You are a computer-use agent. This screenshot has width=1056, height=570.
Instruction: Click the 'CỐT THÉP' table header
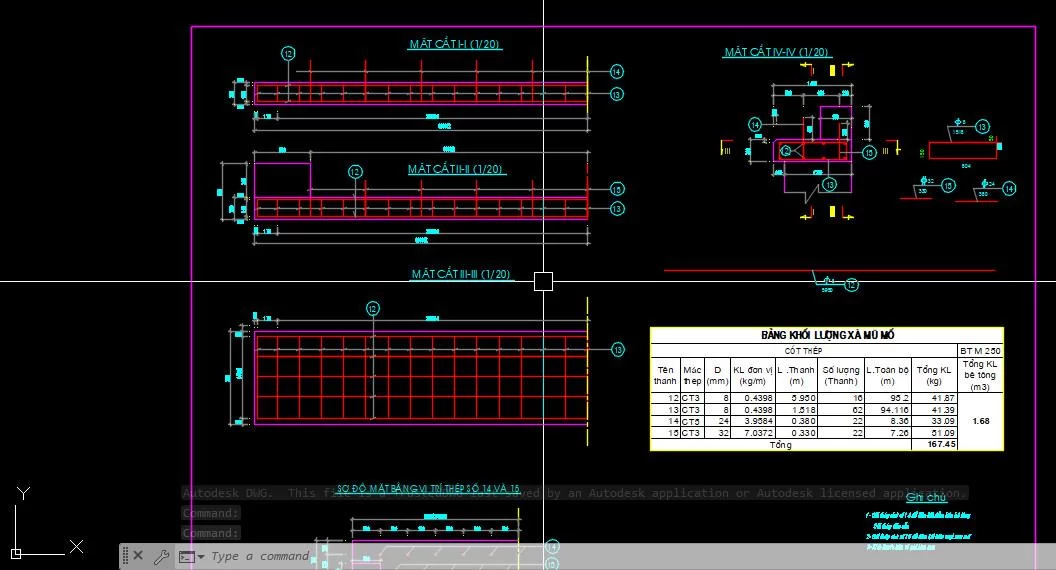(803, 350)
